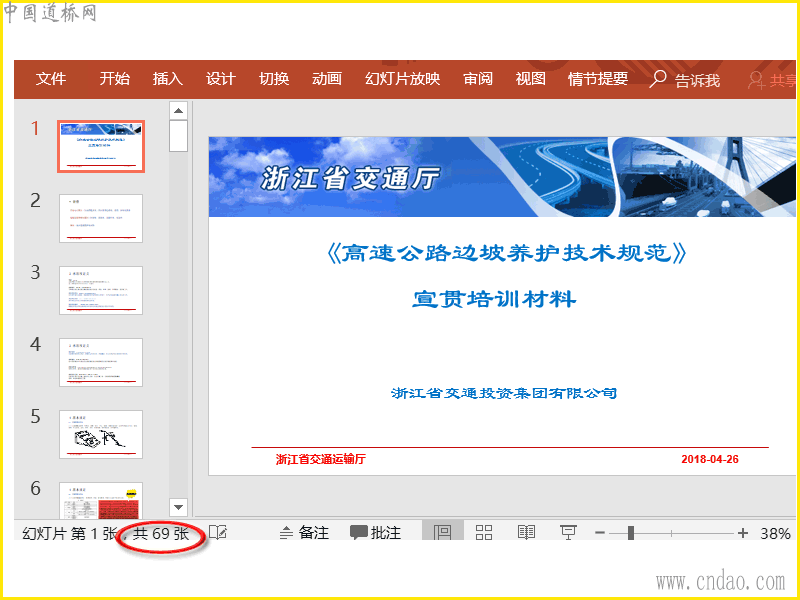
Task: Click the thumbnail pane scroll up arrow
Action: pyautogui.click(x=179, y=110)
